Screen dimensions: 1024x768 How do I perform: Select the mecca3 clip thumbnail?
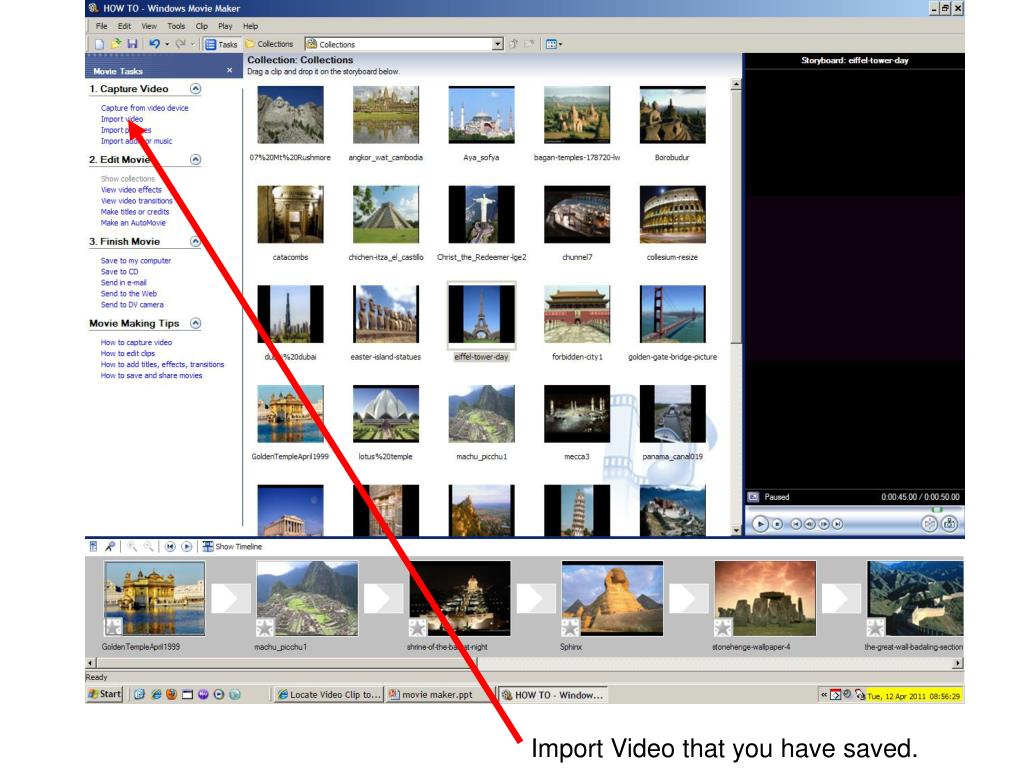(x=577, y=414)
